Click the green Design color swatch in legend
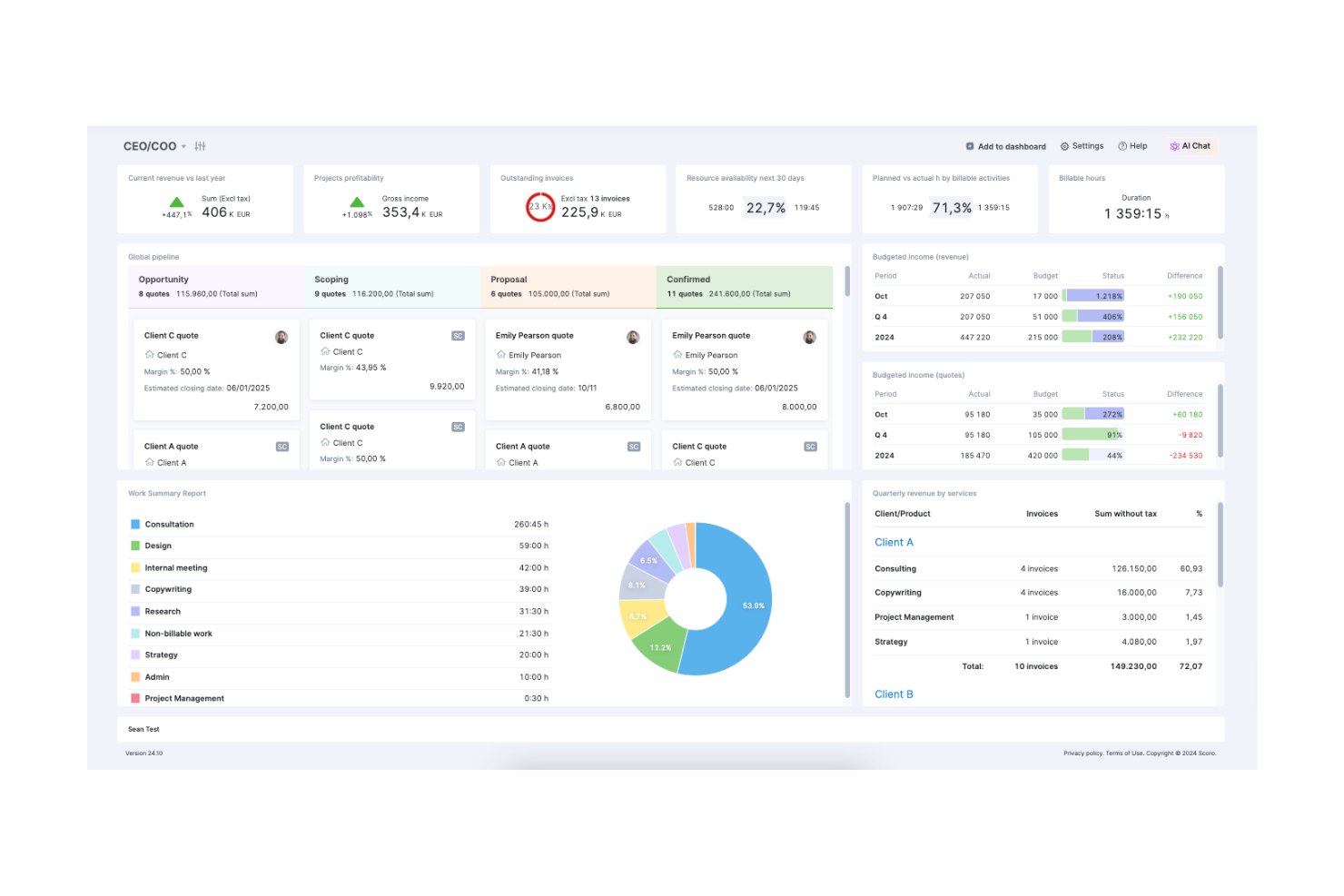The image size is (1344, 896). click(134, 546)
